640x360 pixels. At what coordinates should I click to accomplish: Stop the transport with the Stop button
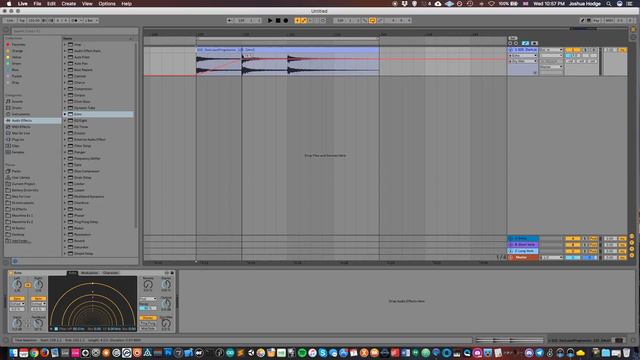278,20
